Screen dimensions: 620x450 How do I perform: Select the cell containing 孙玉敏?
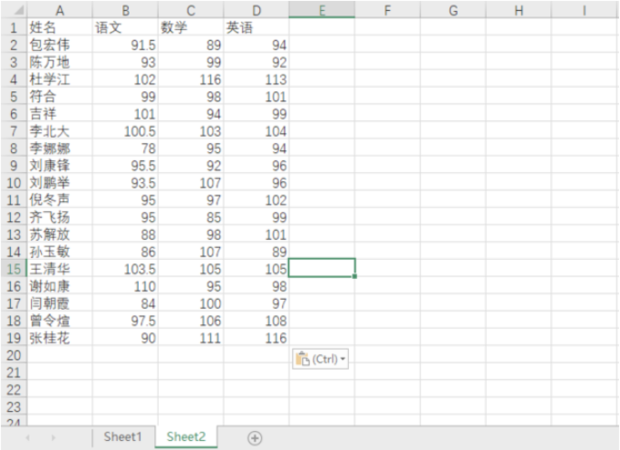(x=60, y=252)
